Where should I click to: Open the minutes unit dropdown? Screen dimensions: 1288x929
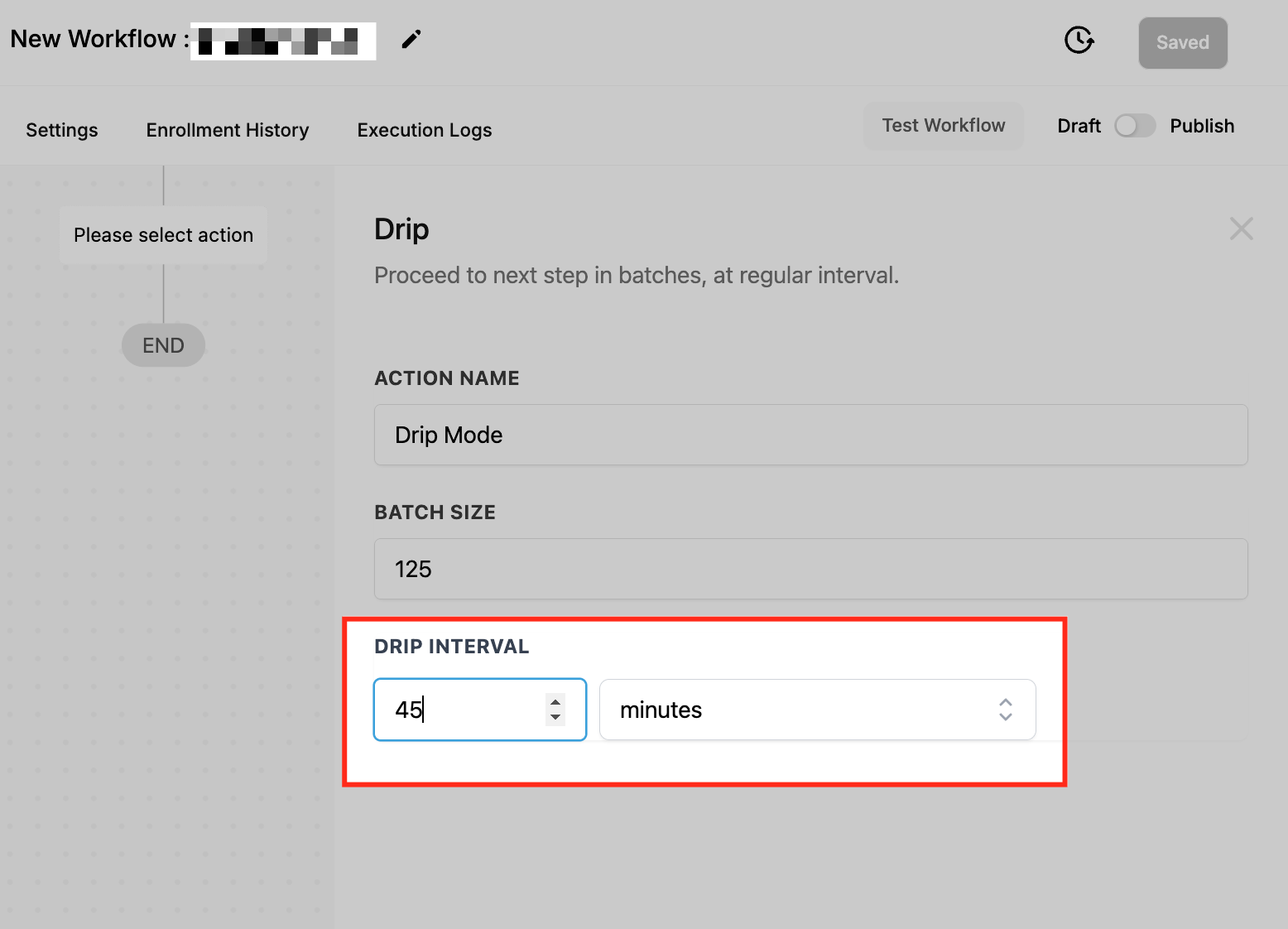click(817, 710)
